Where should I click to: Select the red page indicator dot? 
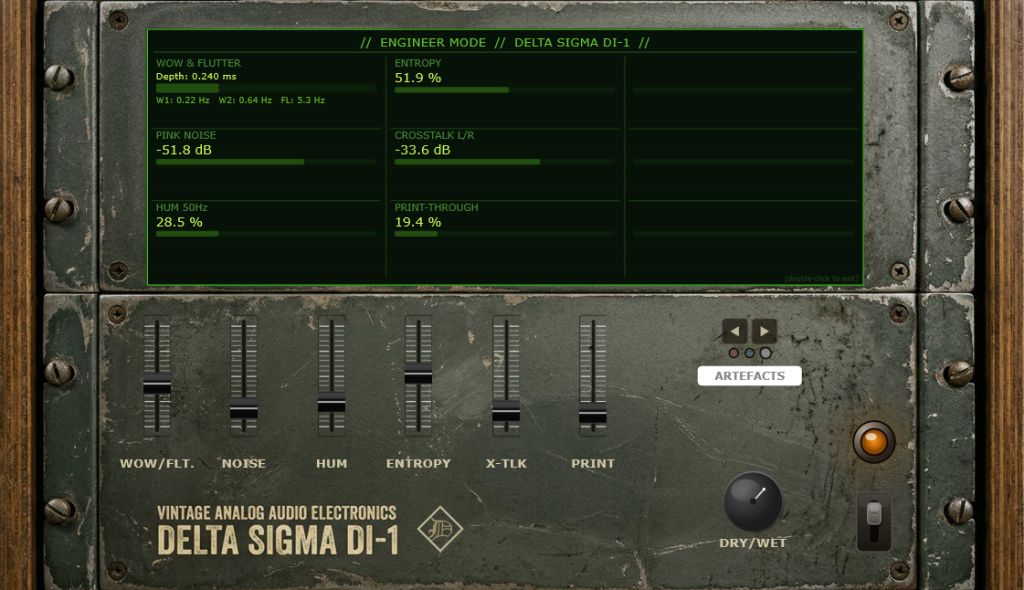pyautogui.click(x=734, y=353)
